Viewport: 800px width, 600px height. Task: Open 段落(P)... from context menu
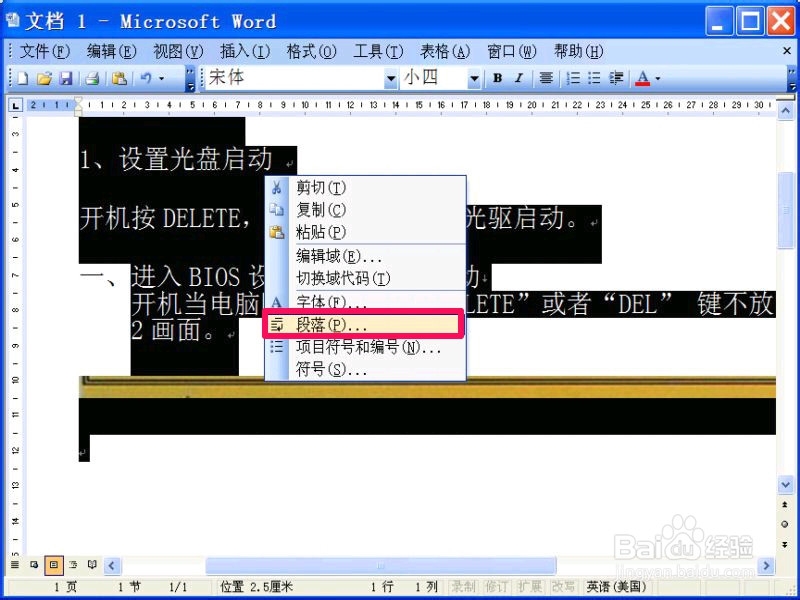pos(365,324)
